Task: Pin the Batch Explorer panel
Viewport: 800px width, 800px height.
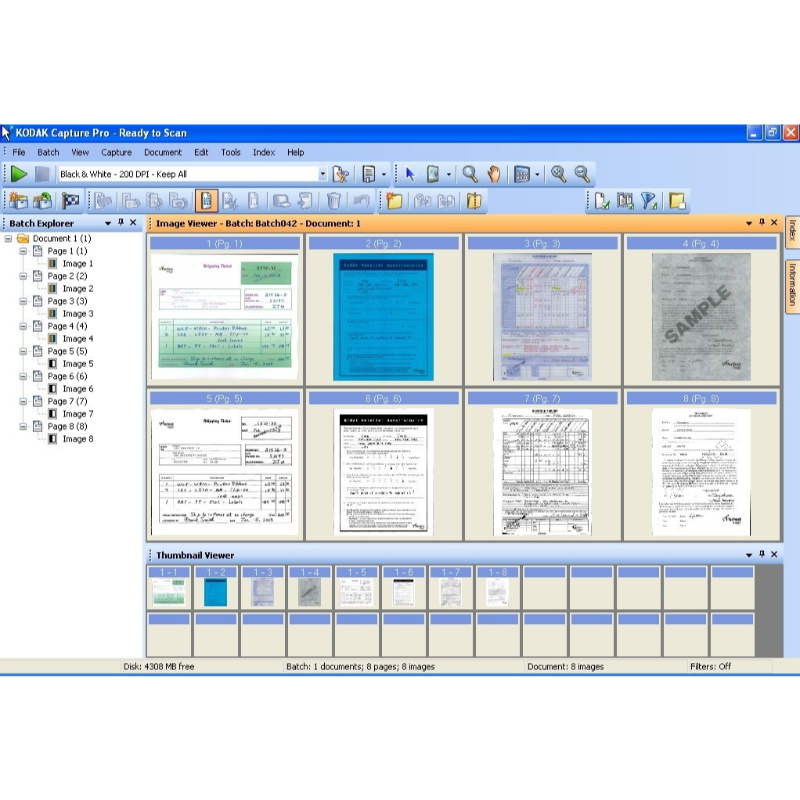Action: pos(120,223)
